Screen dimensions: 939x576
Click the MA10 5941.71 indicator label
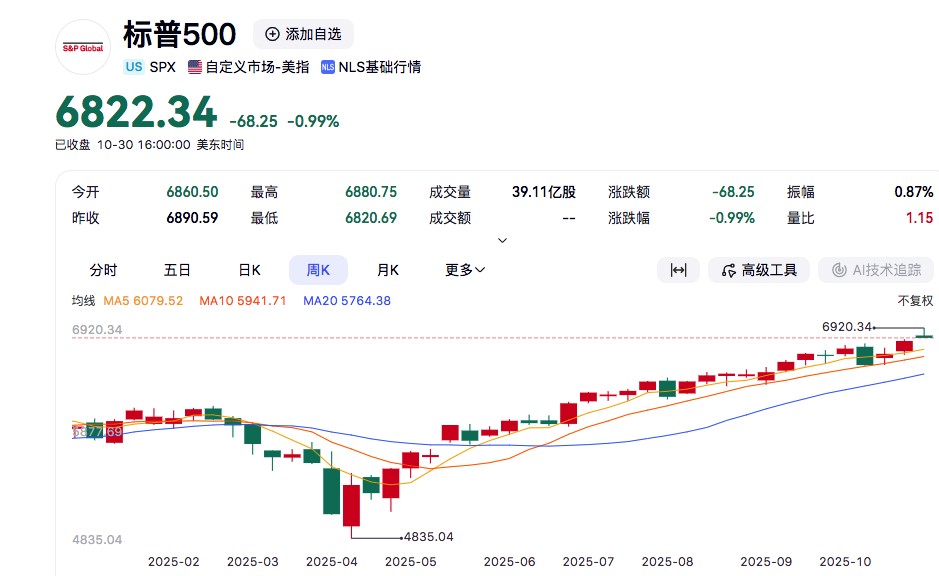click(243, 301)
